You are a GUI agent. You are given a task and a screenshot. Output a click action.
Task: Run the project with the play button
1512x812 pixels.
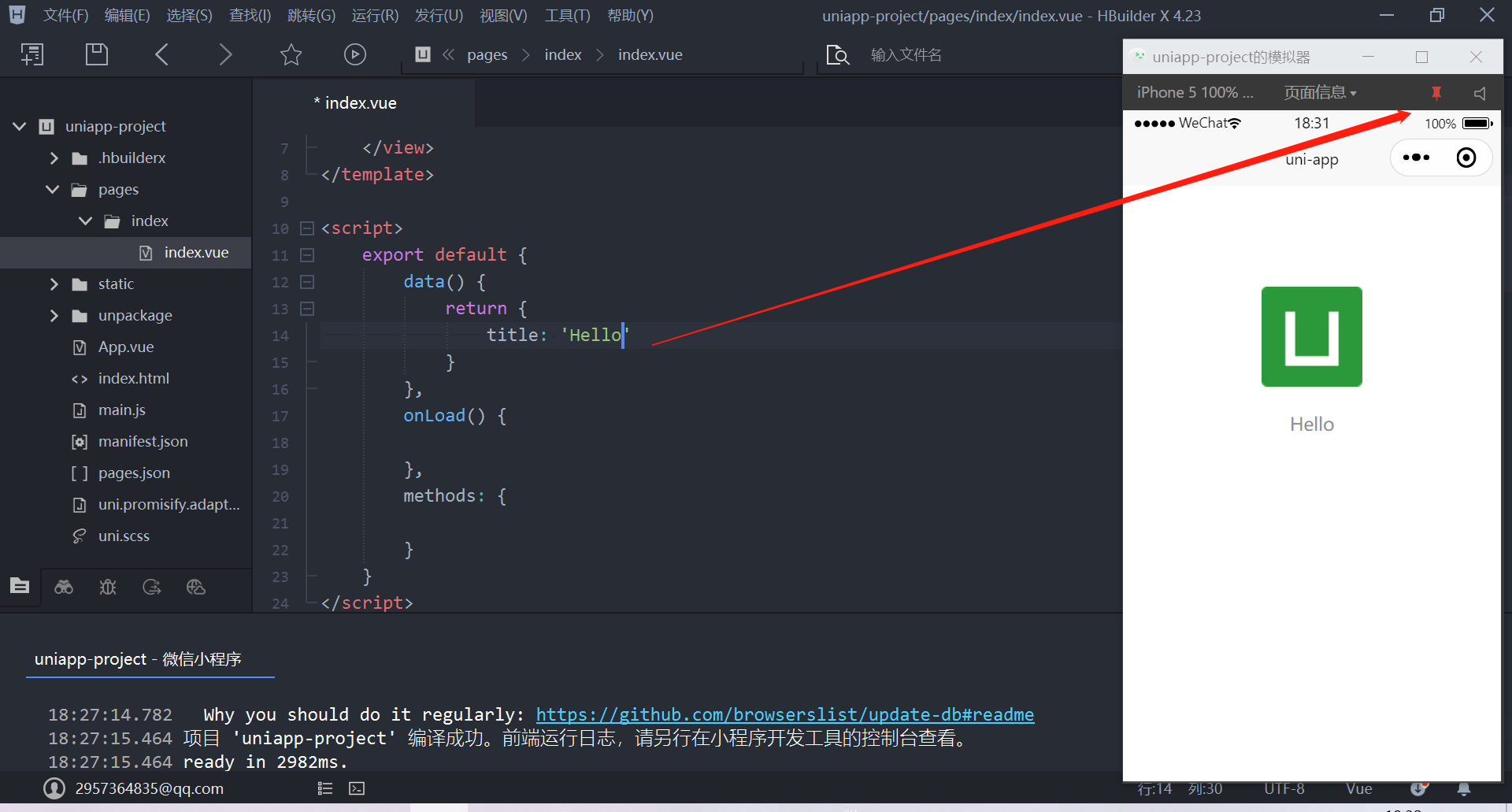coord(354,54)
